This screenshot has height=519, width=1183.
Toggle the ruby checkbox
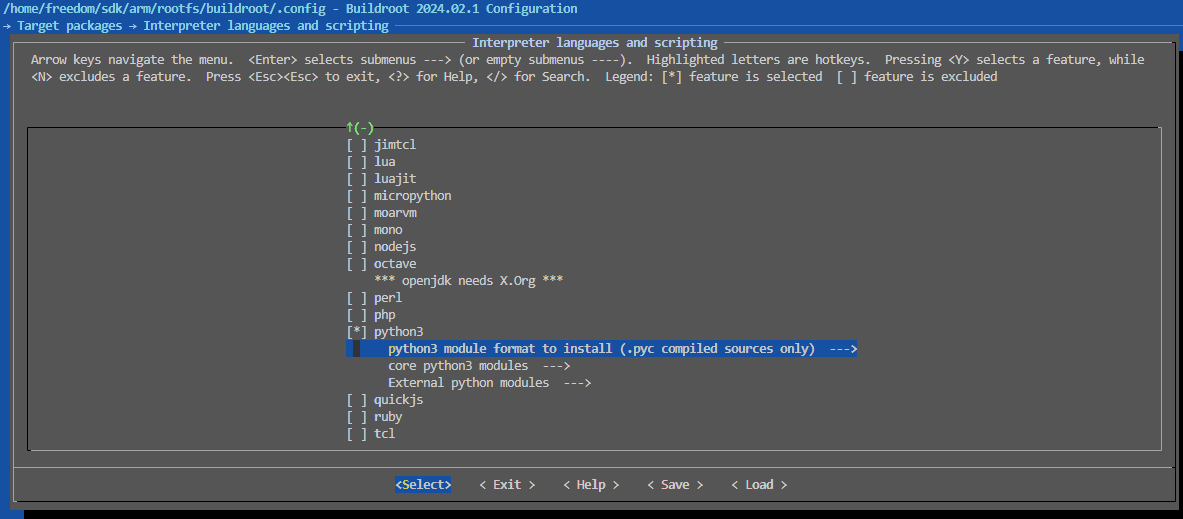(357, 416)
